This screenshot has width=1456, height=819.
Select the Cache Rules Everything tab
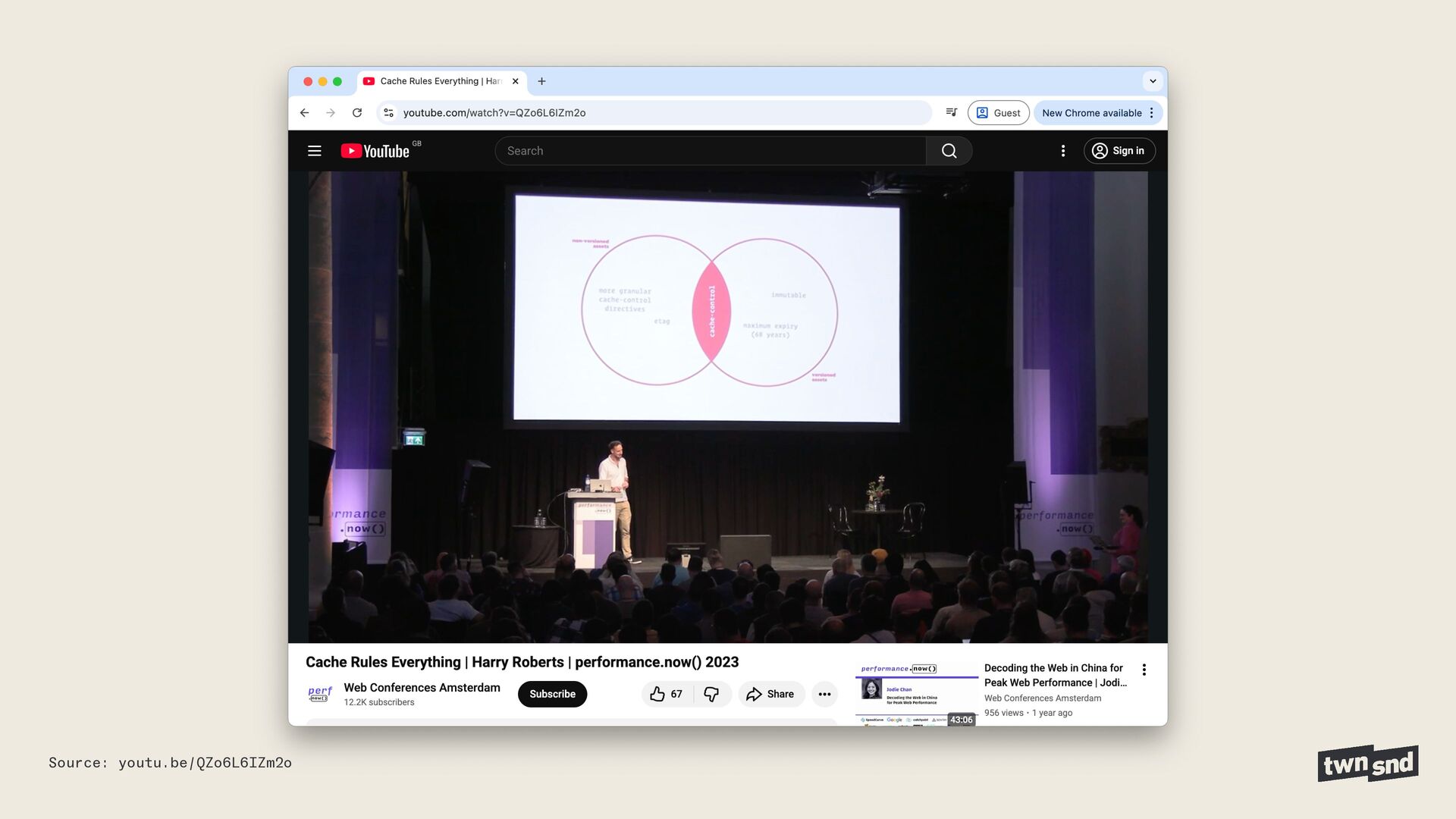point(440,81)
